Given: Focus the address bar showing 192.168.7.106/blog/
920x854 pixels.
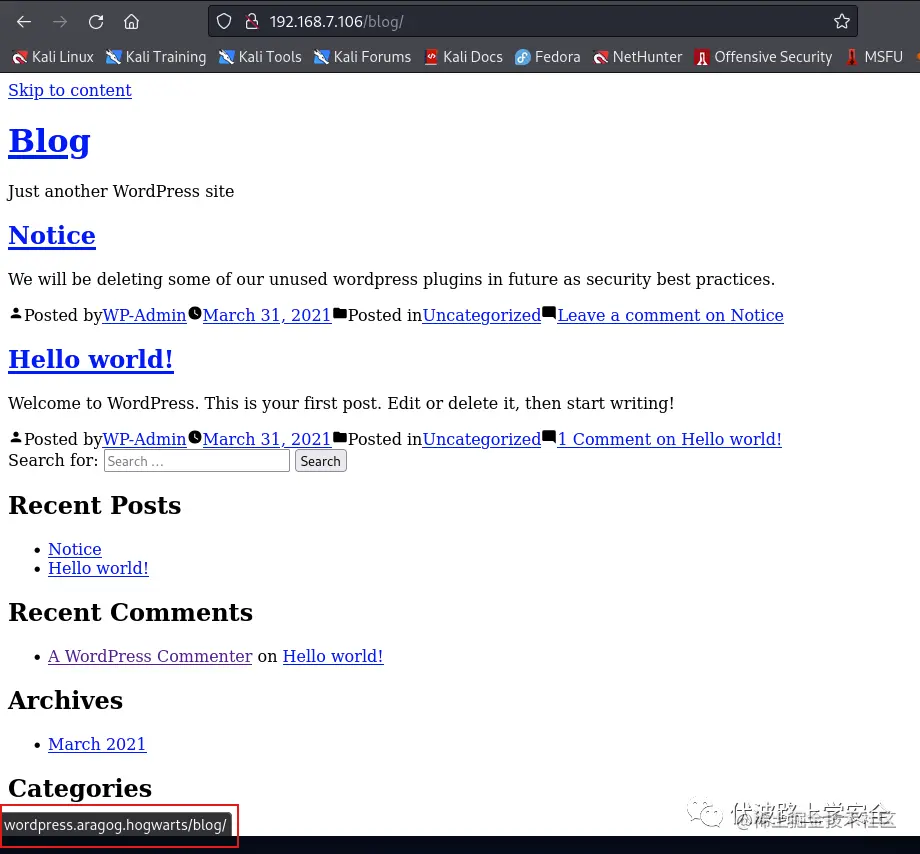Looking at the screenshot, I should pyautogui.click(x=533, y=22).
